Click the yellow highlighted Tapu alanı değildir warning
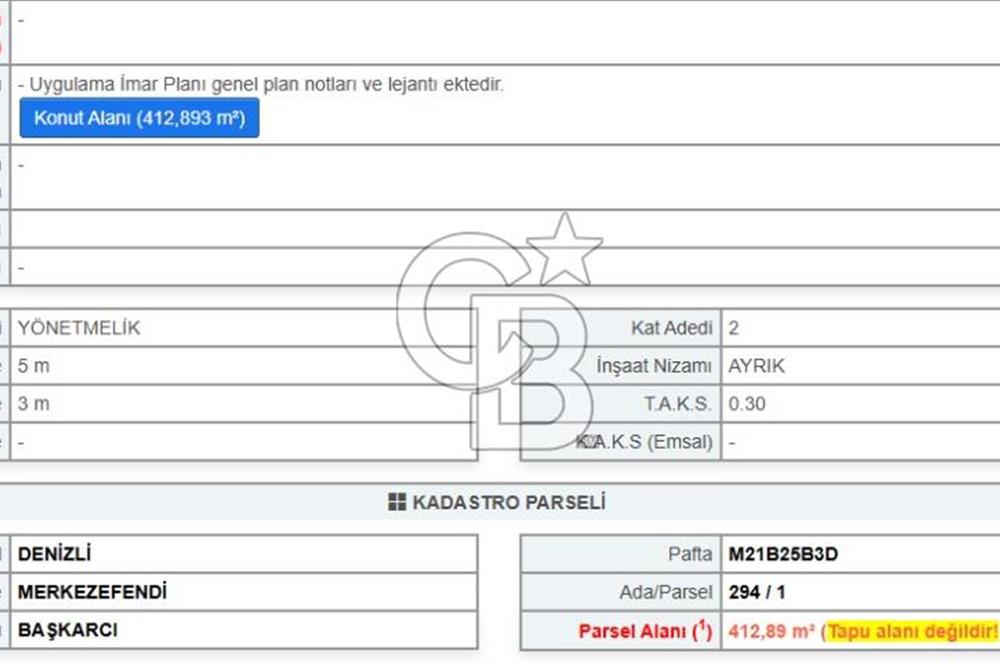 [x=912, y=631]
